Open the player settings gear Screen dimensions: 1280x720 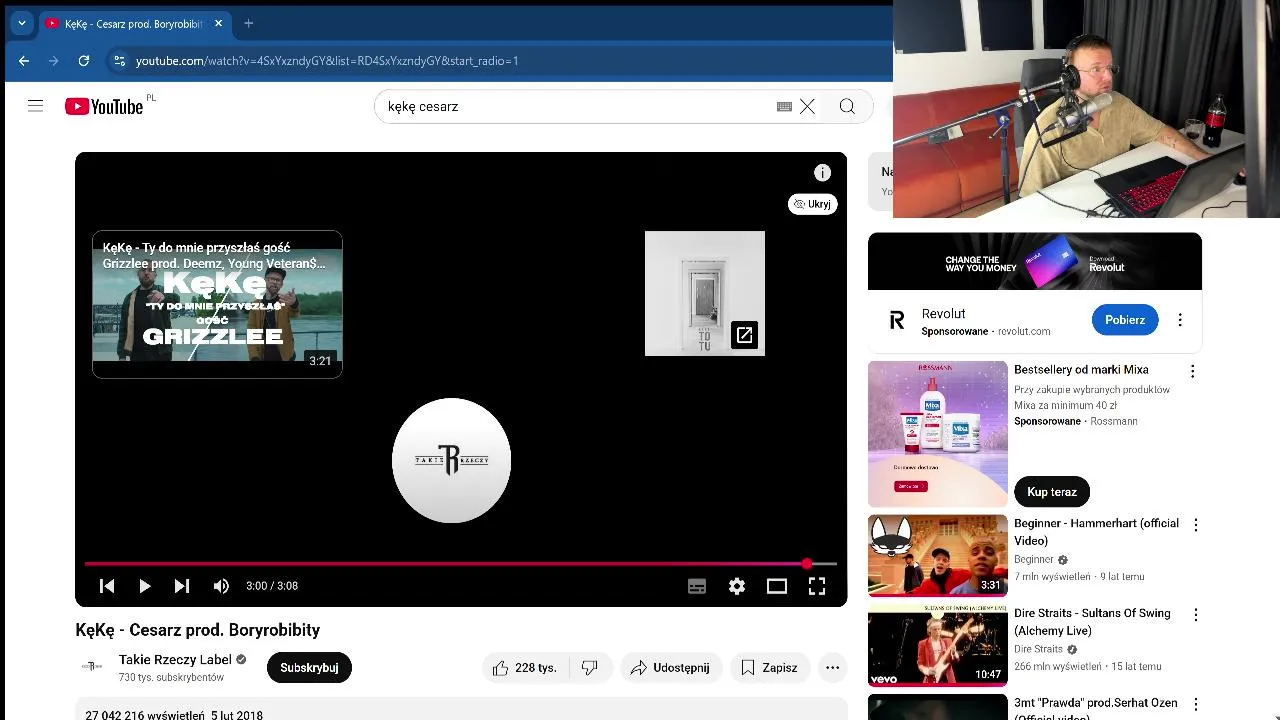(x=737, y=586)
